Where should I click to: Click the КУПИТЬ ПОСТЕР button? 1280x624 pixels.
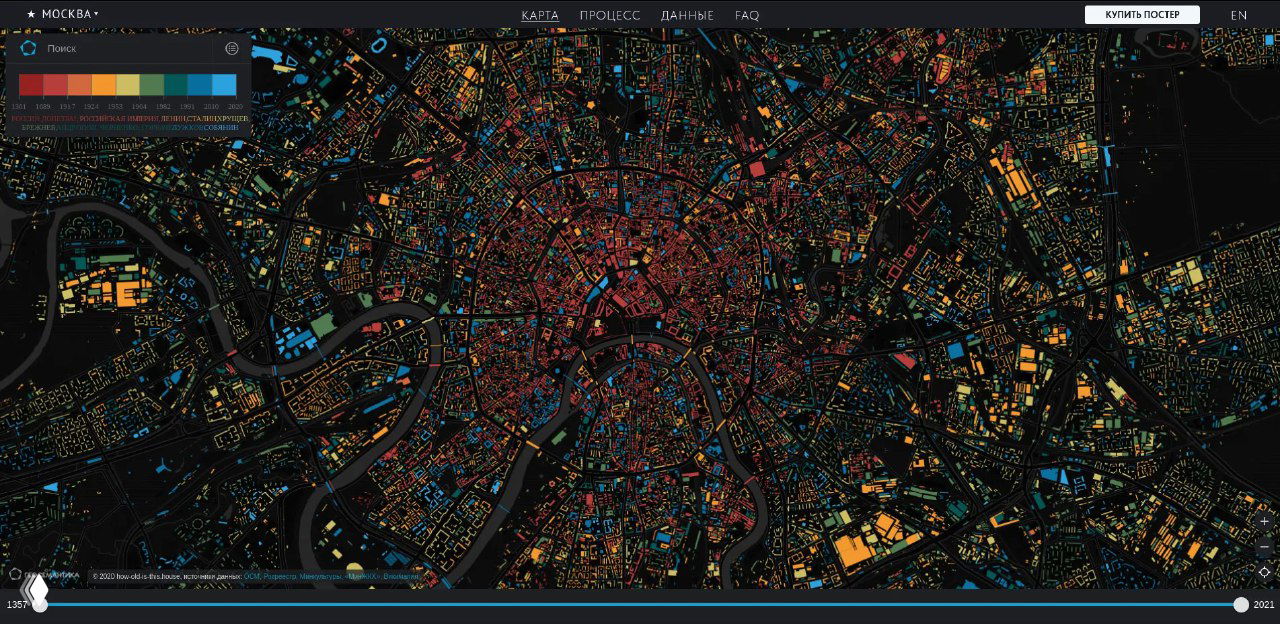tap(1142, 15)
